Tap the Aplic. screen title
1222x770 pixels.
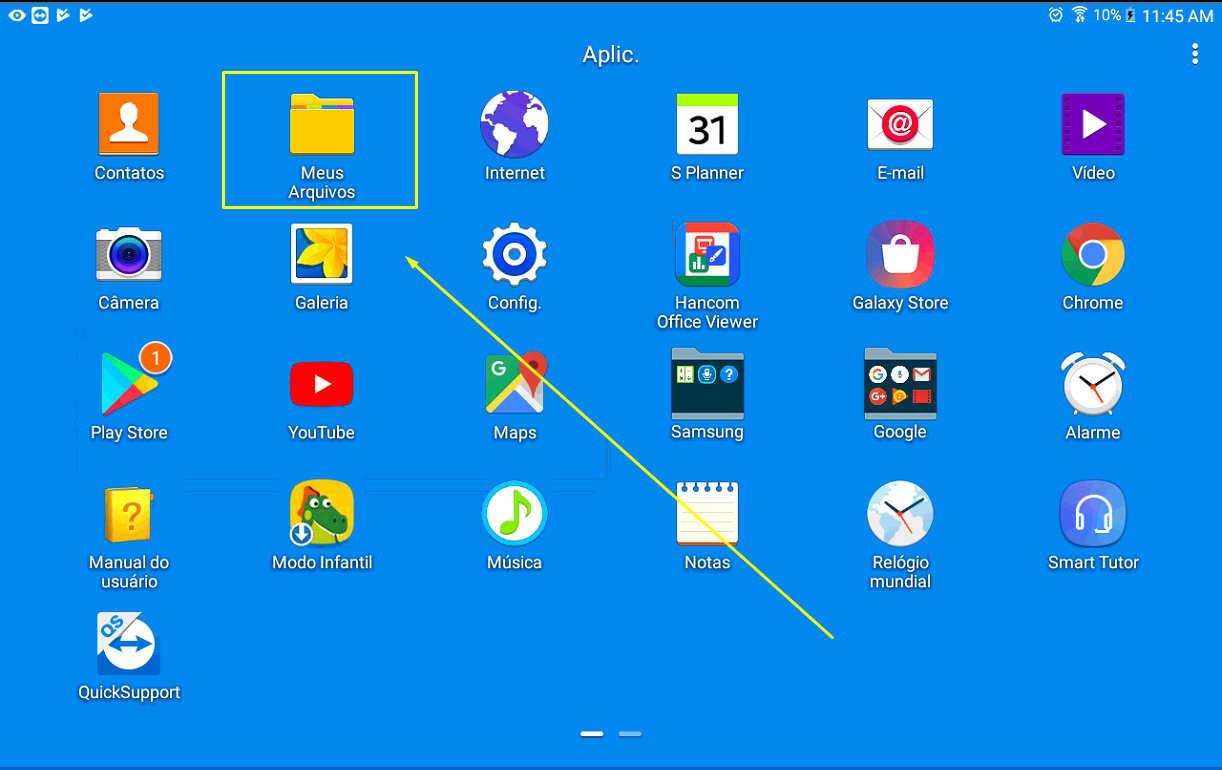611,55
